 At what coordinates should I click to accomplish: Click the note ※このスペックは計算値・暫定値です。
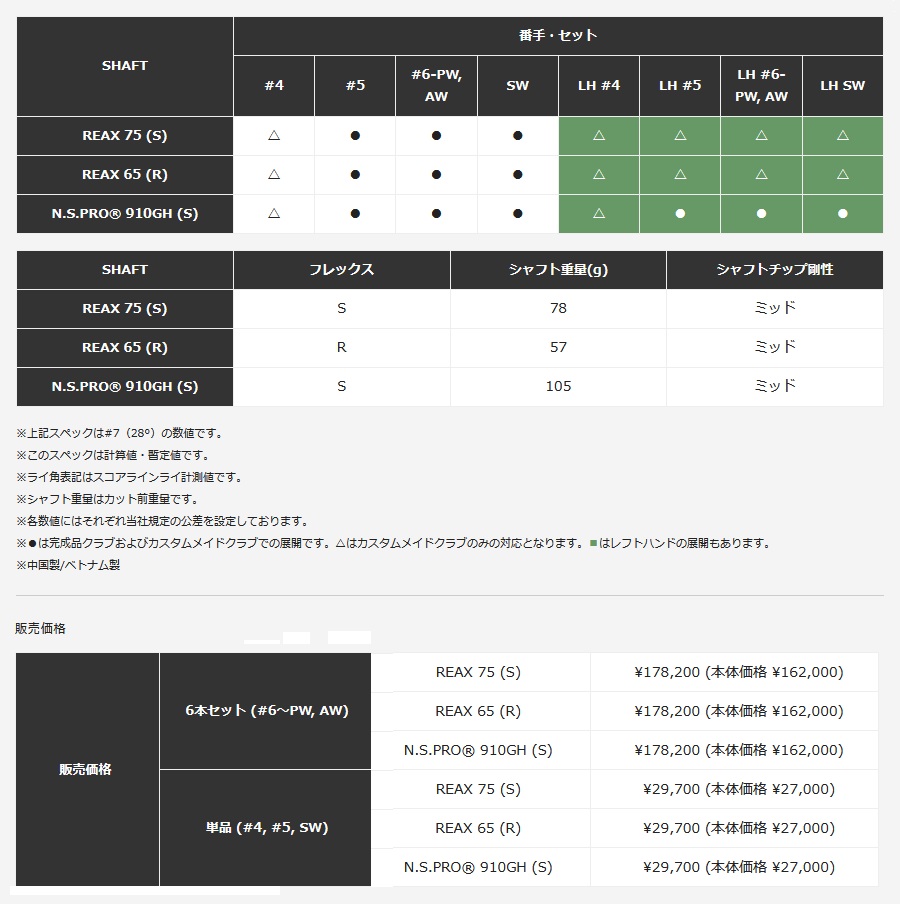coord(114,455)
